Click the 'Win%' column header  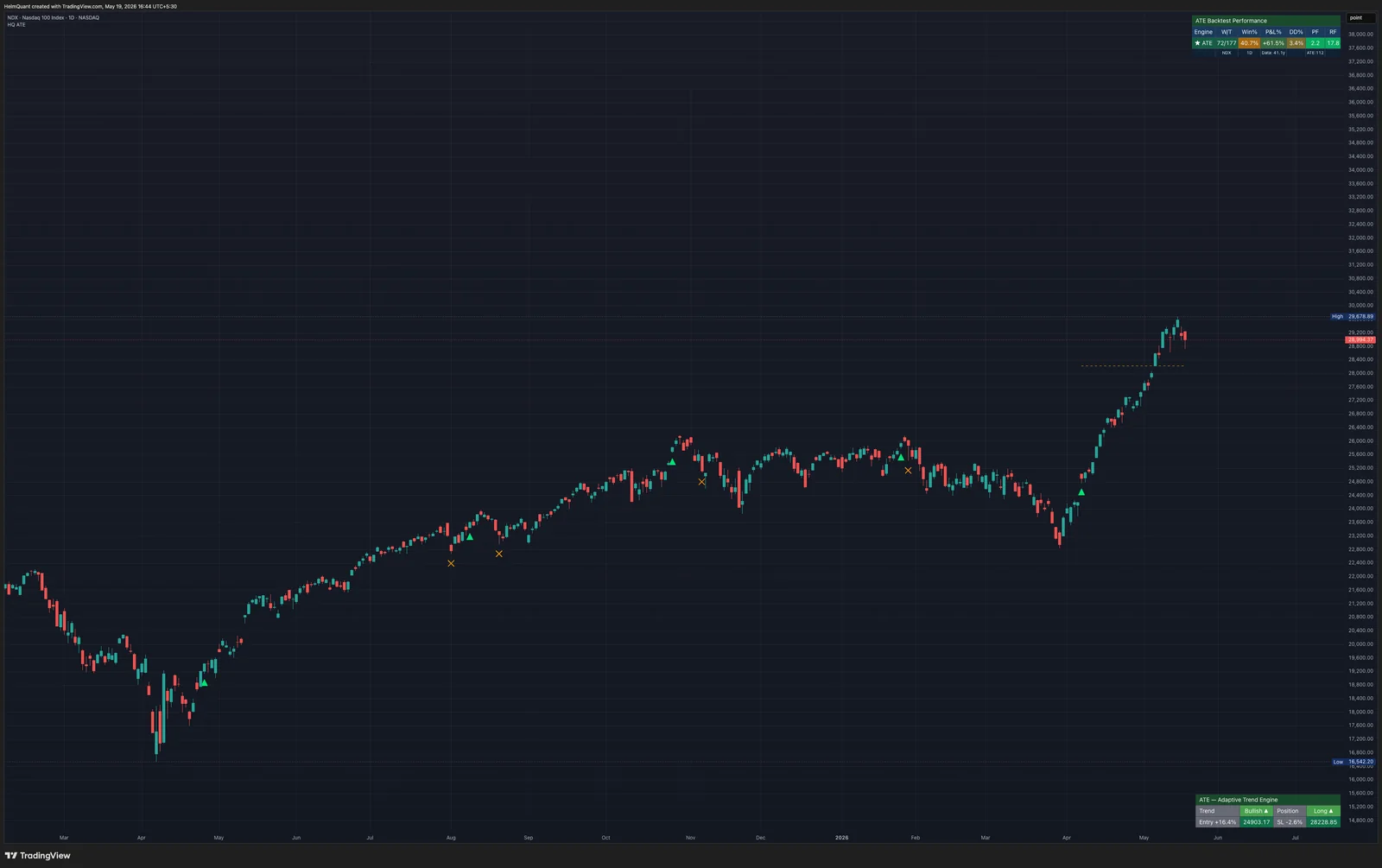coord(1249,32)
